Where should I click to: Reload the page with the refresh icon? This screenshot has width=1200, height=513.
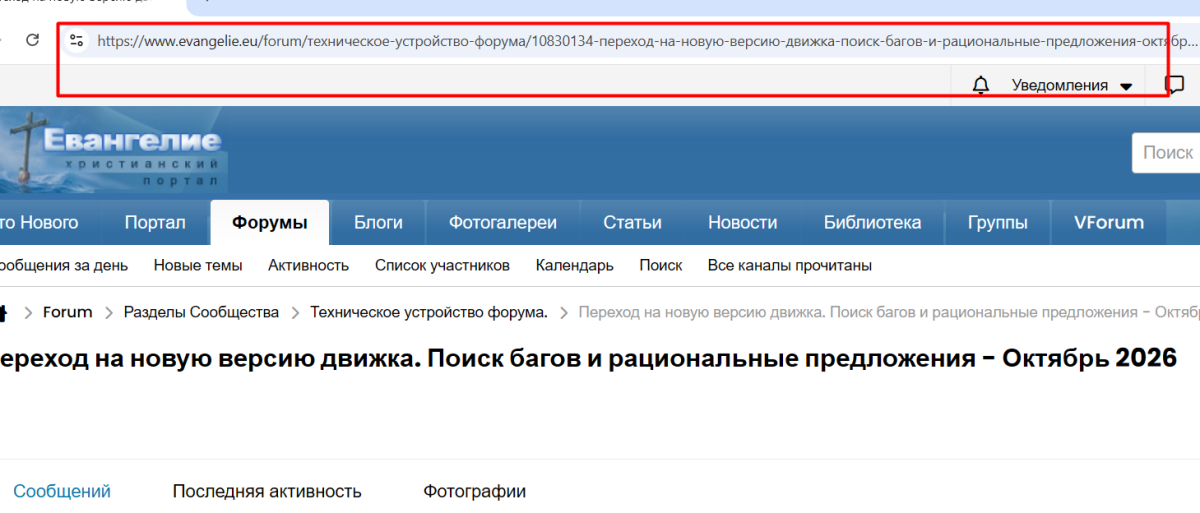32,41
